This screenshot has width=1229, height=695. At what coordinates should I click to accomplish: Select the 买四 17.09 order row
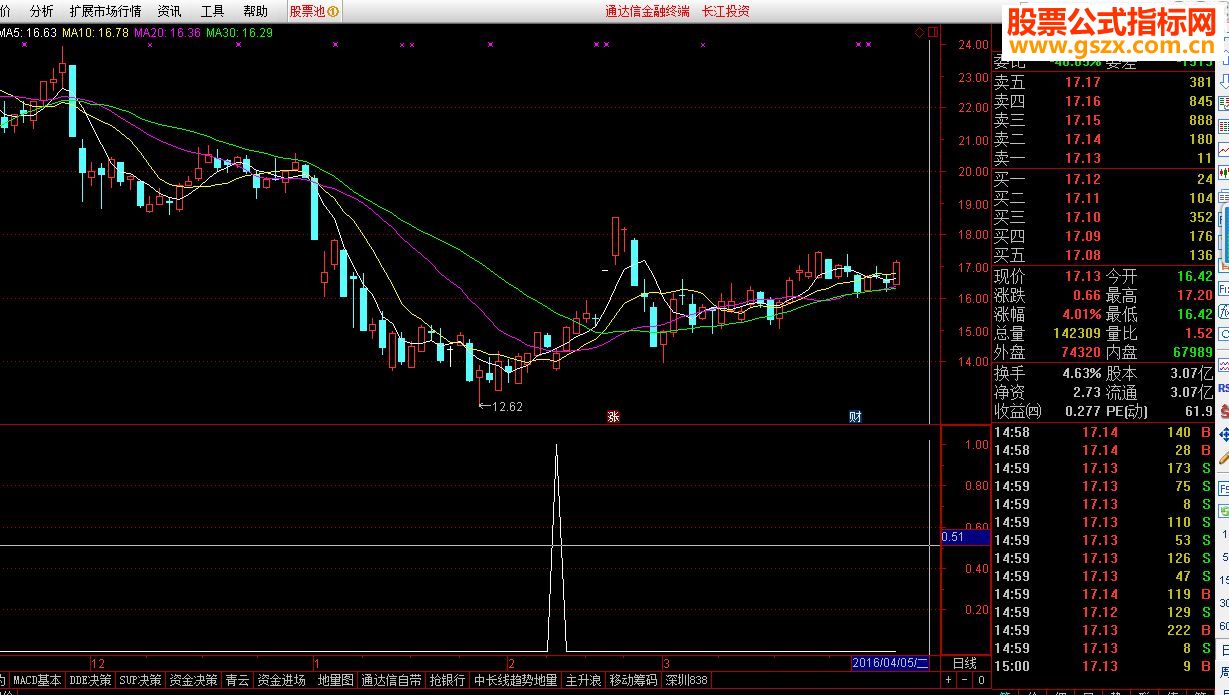[x=1102, y=236]
